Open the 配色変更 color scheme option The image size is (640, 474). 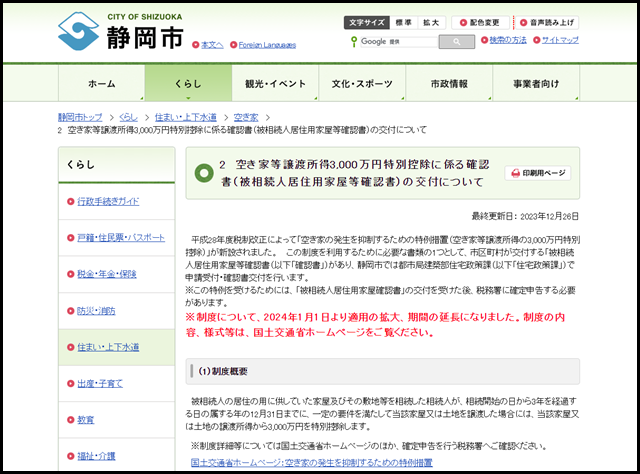pyautogui.click(x=480, y=22)
